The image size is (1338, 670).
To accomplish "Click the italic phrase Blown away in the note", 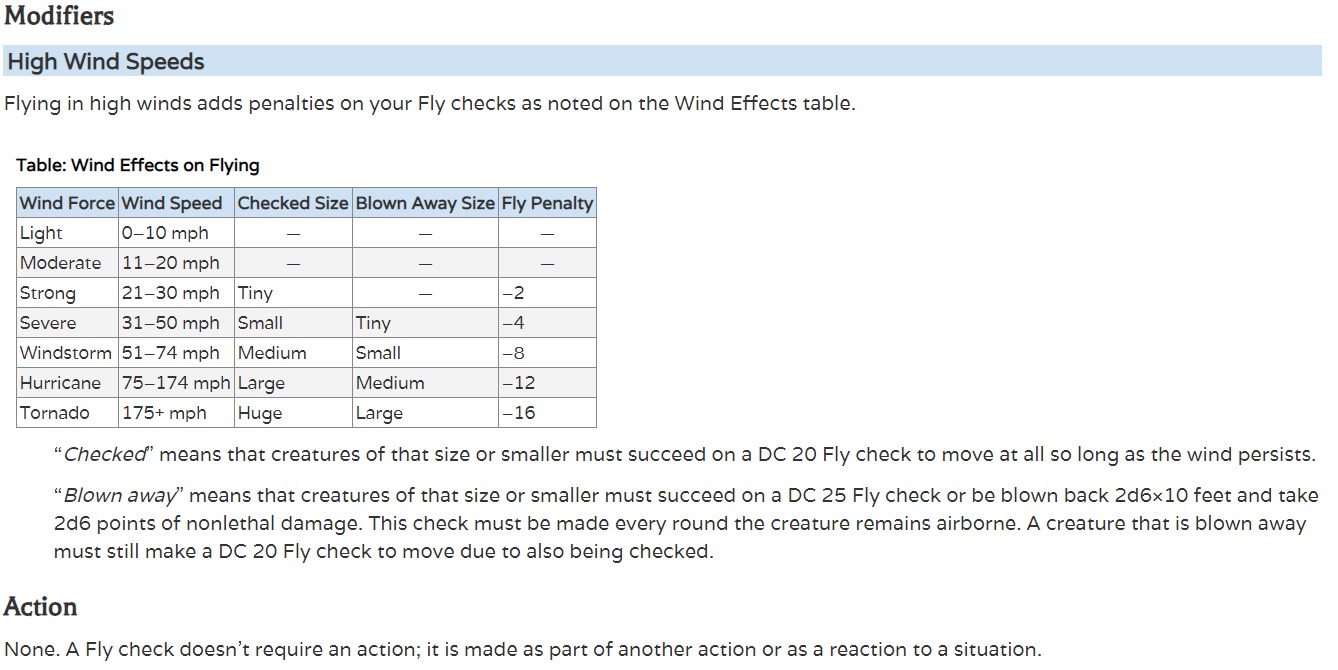I will [x=121, y=496].
